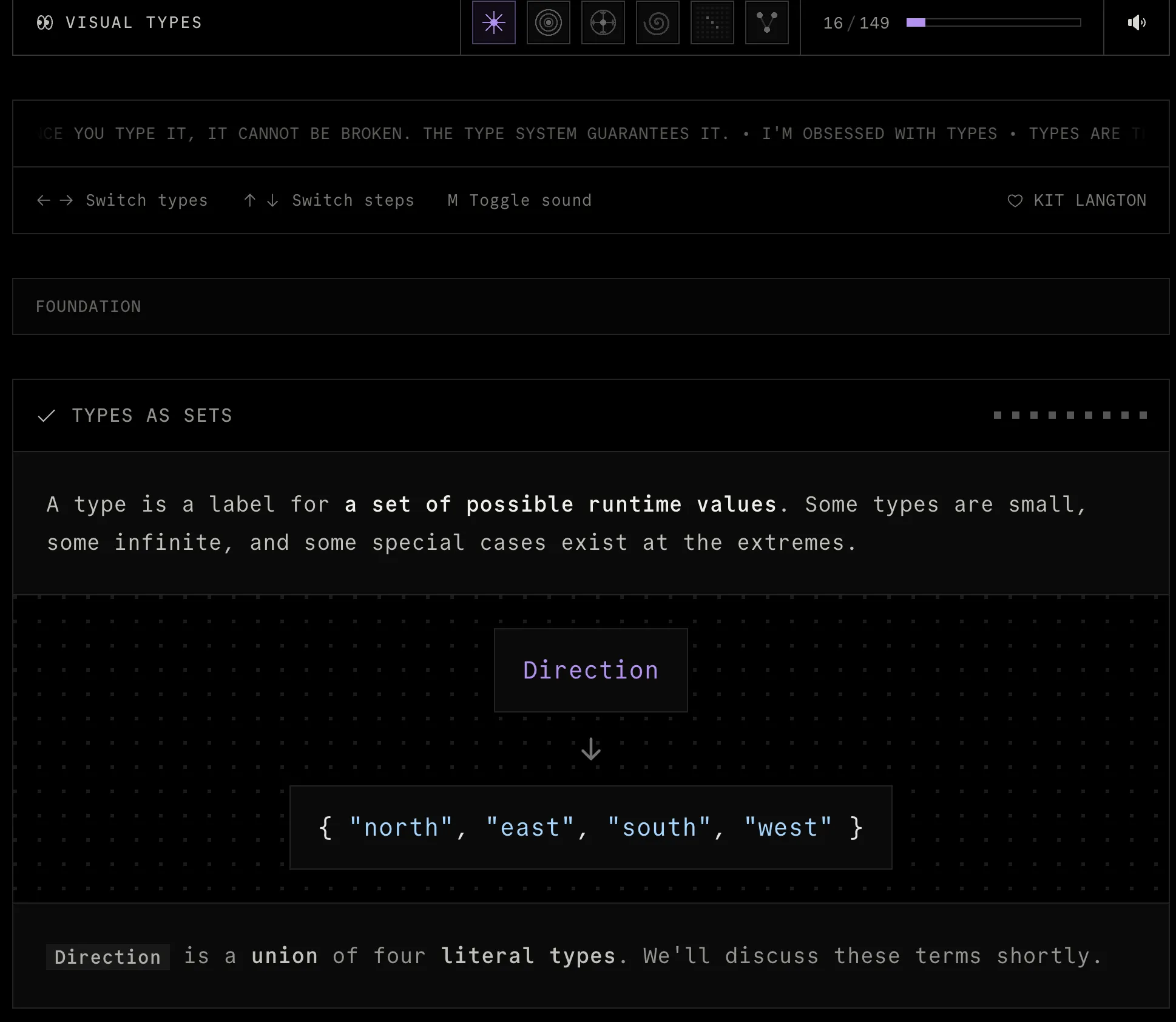
Task: Click the checkmark next to Types as Sets
Action: coord(47,416)
